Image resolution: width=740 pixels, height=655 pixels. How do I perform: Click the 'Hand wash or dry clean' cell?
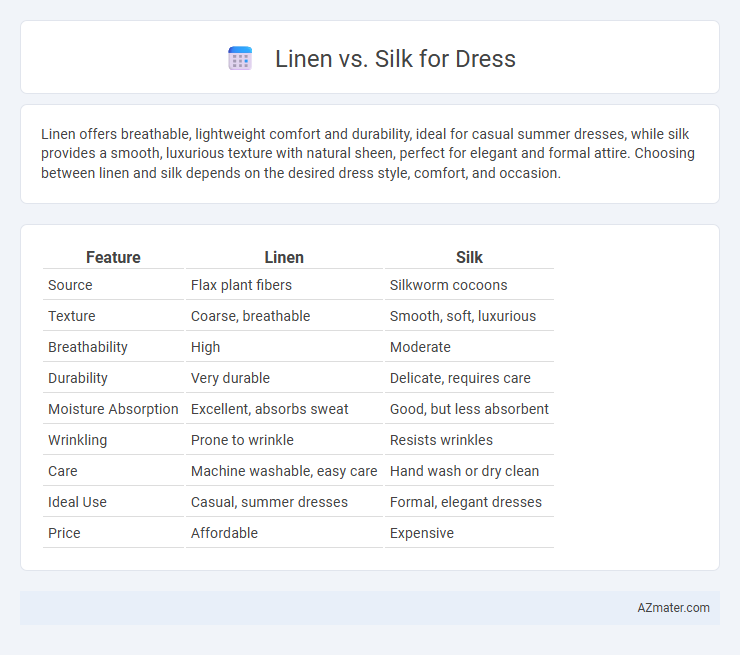coord(469,471)
